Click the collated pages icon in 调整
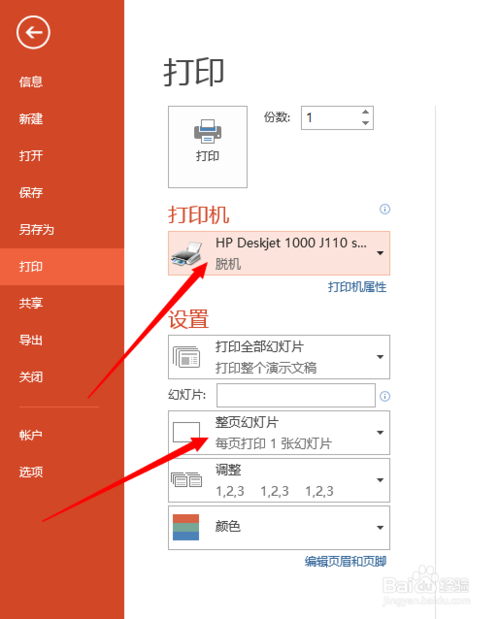500x619 pixels. coord(186,479)
